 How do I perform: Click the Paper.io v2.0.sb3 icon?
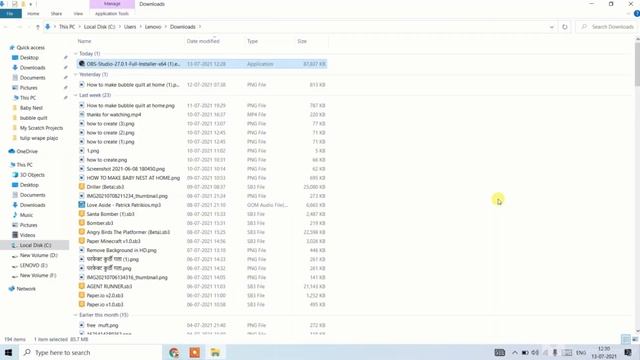pyautogui.click(x=82, y=296)
